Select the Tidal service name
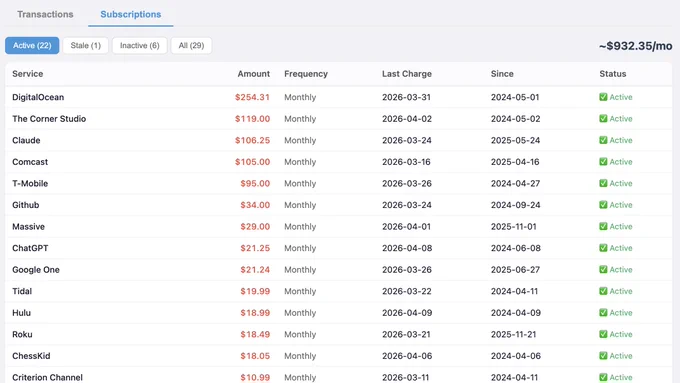Viewport: 680px width, 383px height. 22,291
